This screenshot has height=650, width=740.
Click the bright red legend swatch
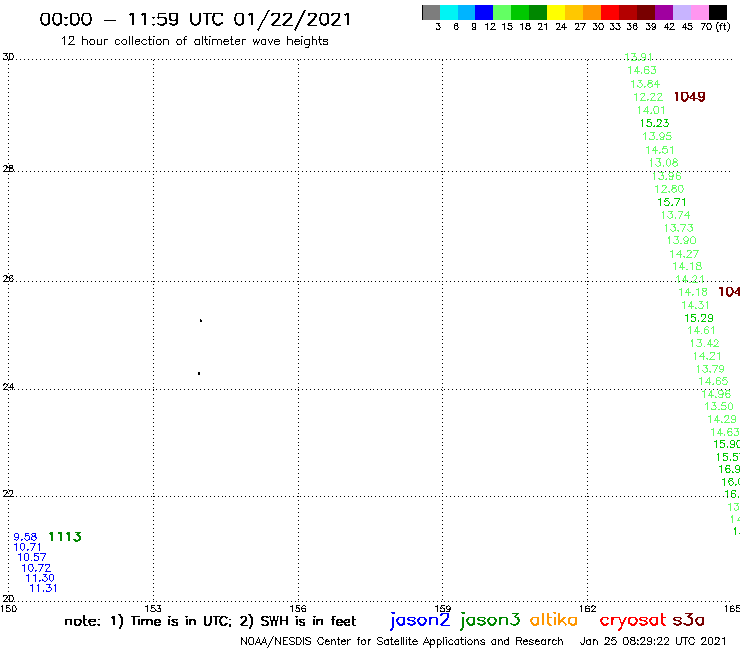click(610, 12)
